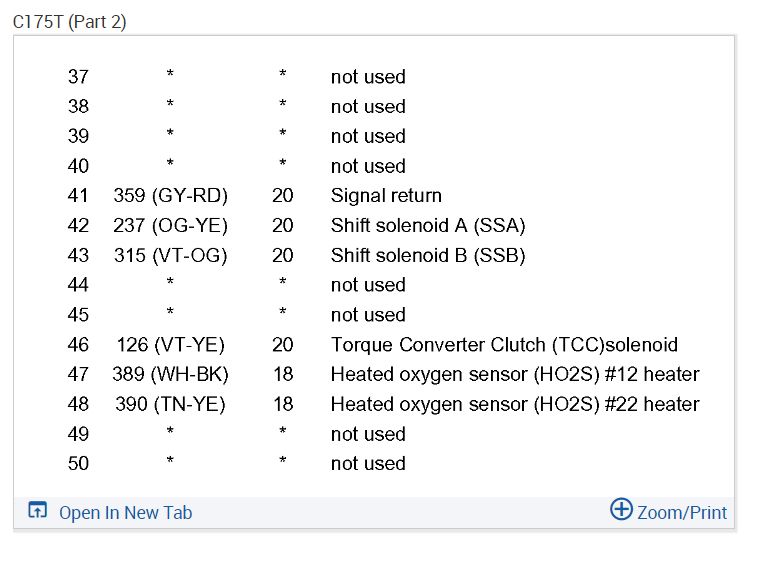765x561 pixels.
Task: Click the HO2S #22 heater description
Action: (x=515, y=404)
